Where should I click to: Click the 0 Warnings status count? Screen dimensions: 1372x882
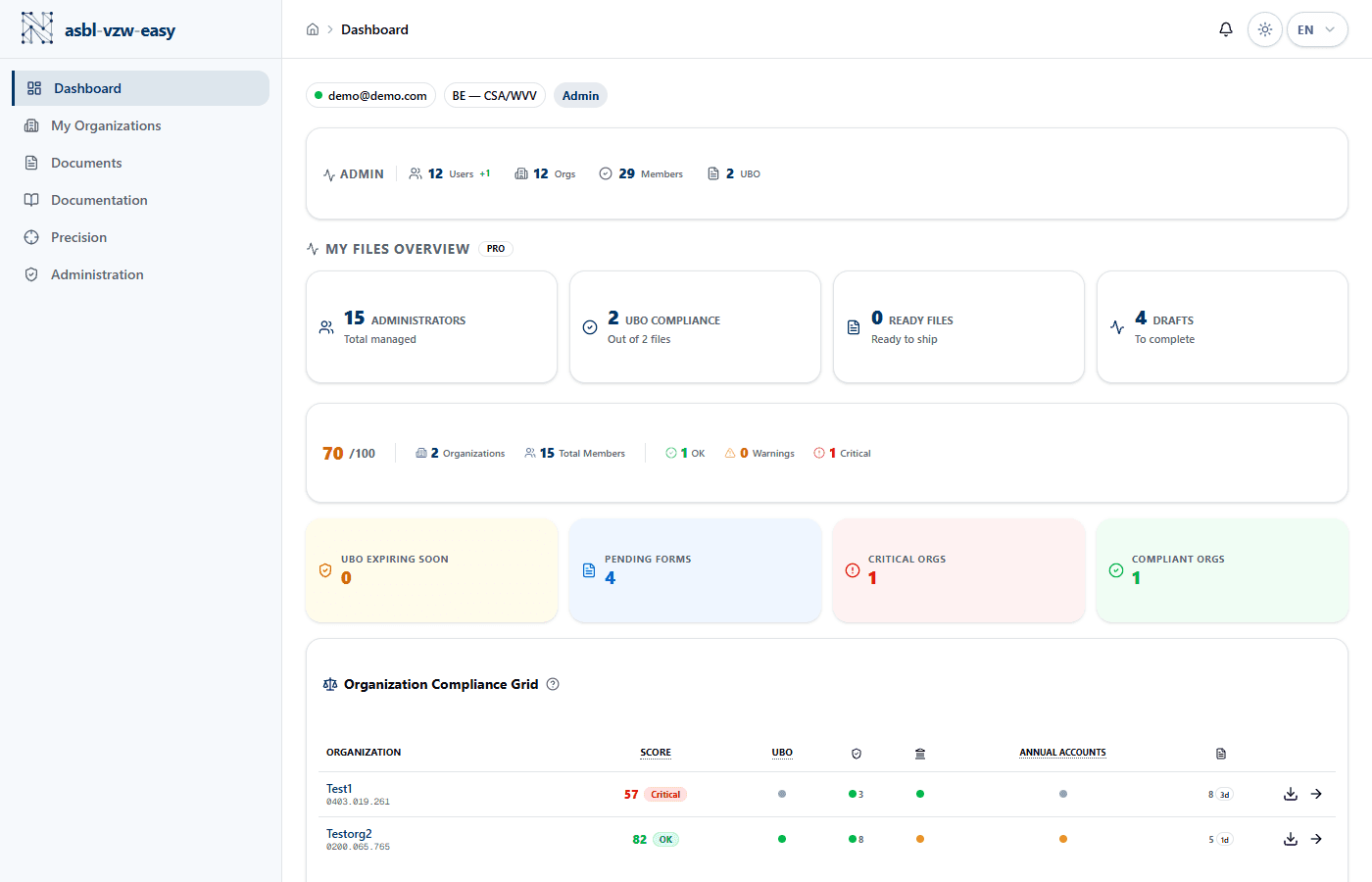(x=759, y=453)
